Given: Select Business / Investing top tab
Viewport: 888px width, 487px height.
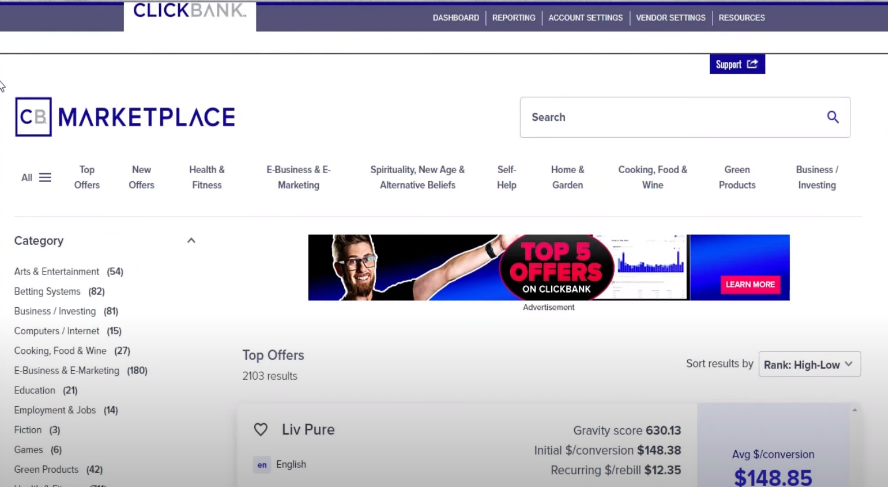Looking at the screenshot, I should (x=817, y=177).
